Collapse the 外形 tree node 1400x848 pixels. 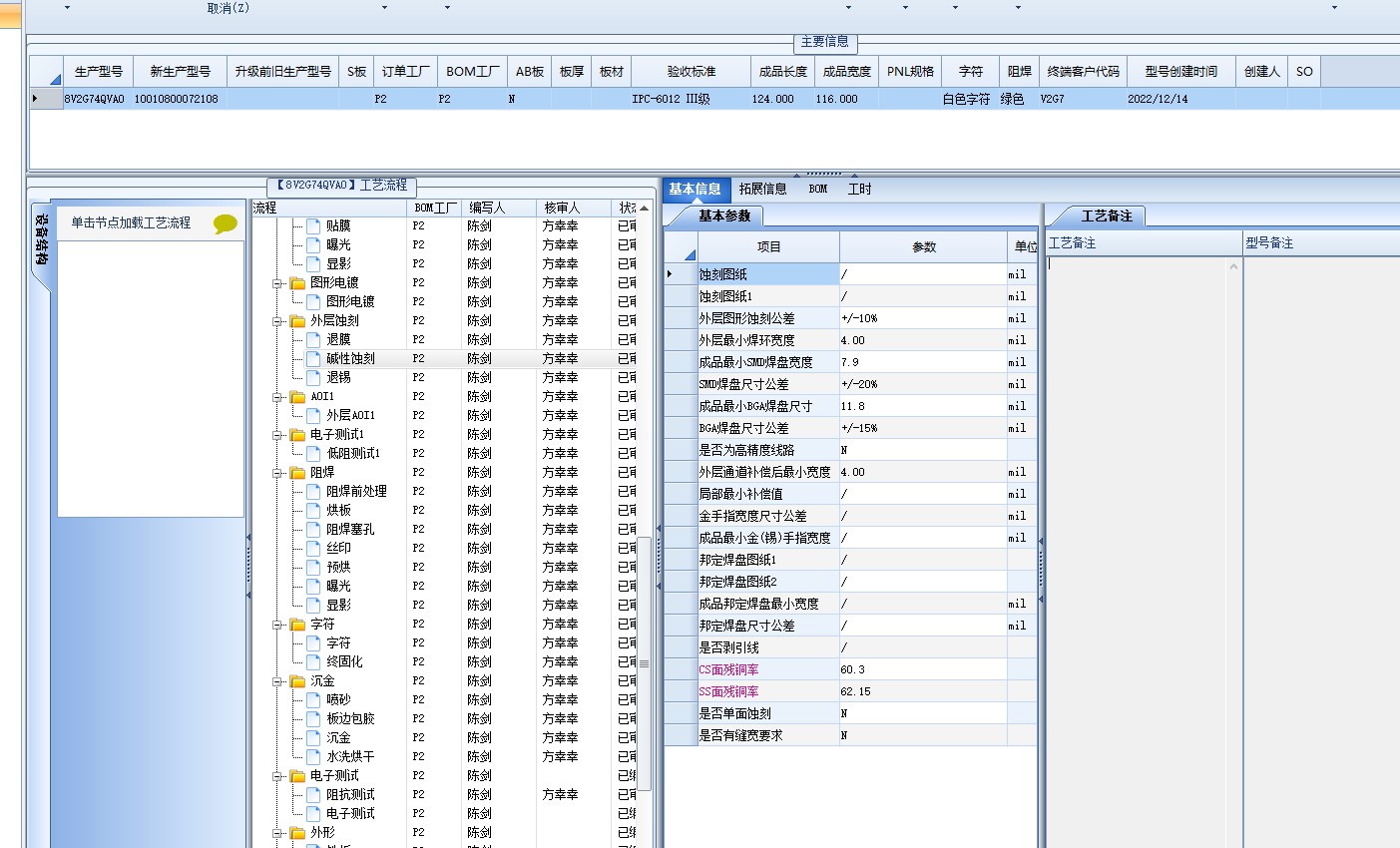point(277,834)
